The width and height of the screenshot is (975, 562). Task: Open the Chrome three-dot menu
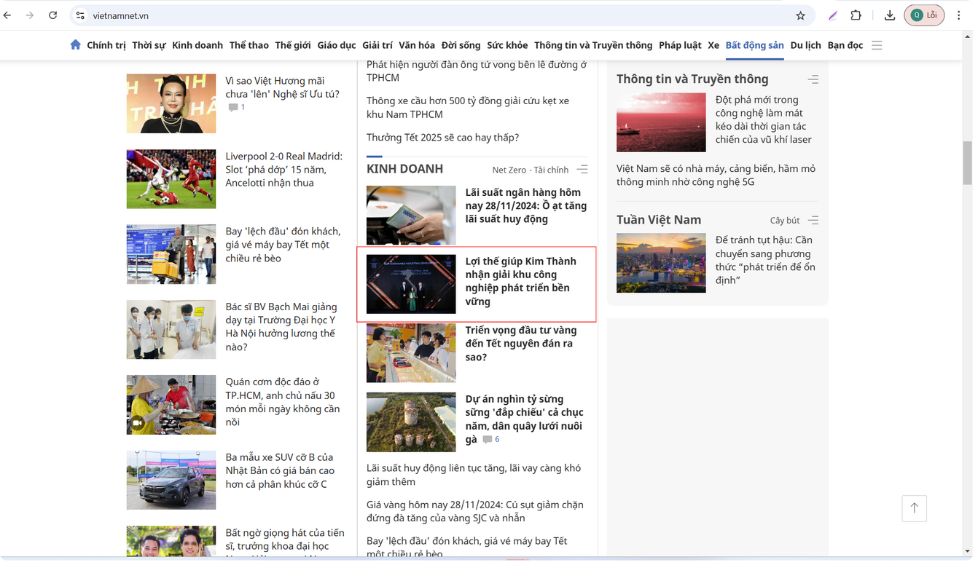pyautogui.click(x=958, y=16)
